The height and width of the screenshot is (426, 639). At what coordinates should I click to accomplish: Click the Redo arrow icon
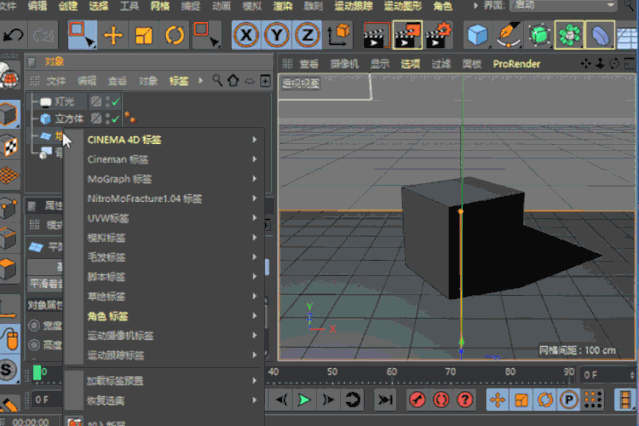[x=43, y=35]
